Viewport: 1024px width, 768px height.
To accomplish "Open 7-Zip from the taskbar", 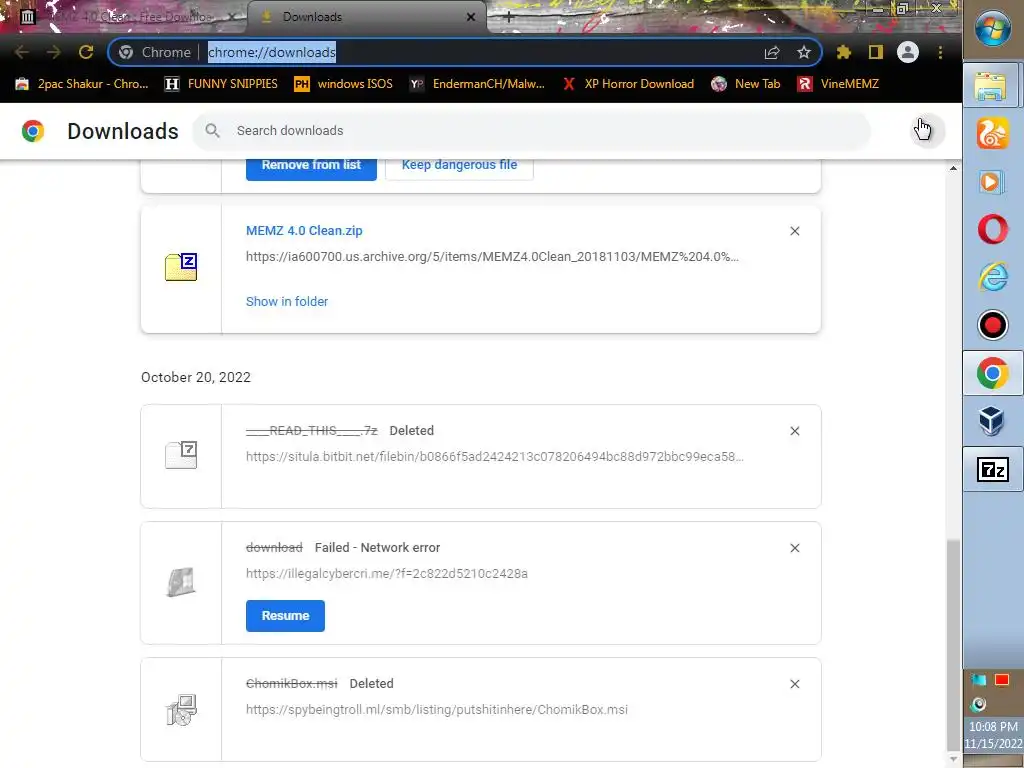I will pyautogui.click(x=993, y=470).
